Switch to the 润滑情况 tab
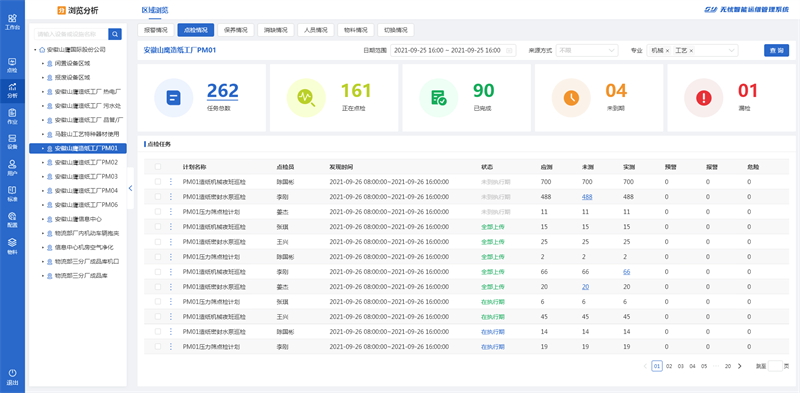Image resolution: width=800 pixels, height=393 pixels. click(x=276, y=30)
